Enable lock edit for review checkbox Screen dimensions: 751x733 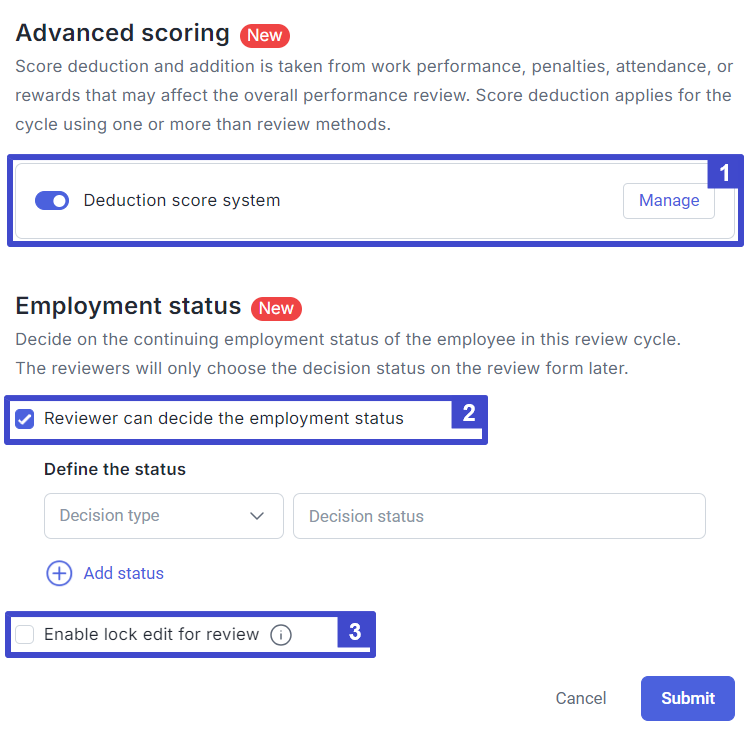24,634
